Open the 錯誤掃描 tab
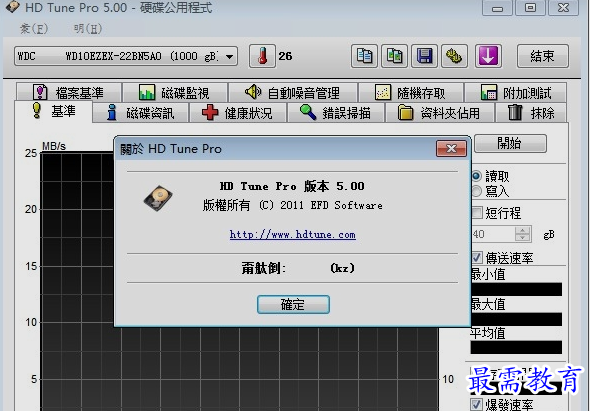Viewport: 590px width, 411px height. click(336, 113)
